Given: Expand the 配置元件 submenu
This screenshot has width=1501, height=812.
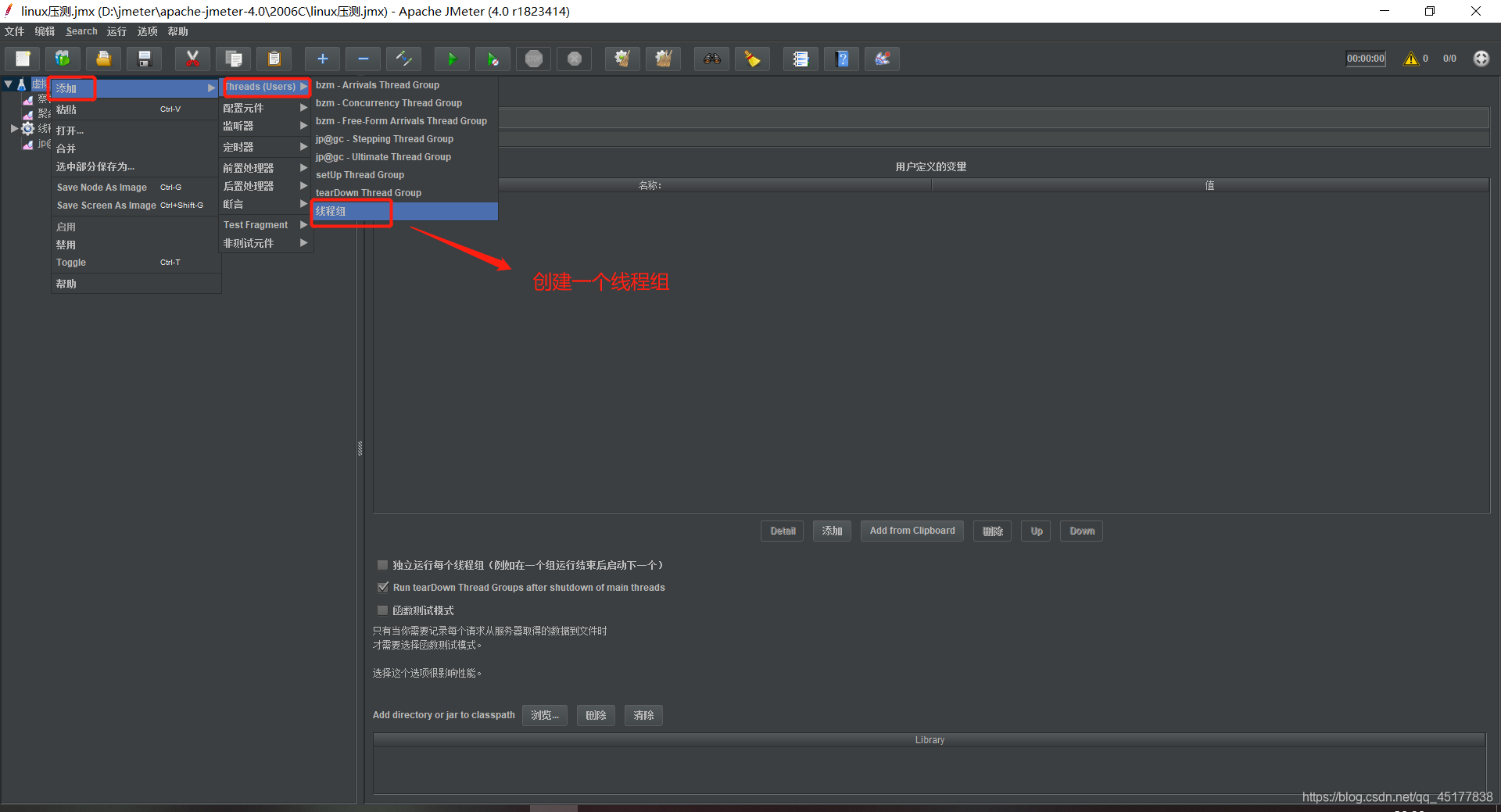Looking at the screenshot, I should point(265,108).
